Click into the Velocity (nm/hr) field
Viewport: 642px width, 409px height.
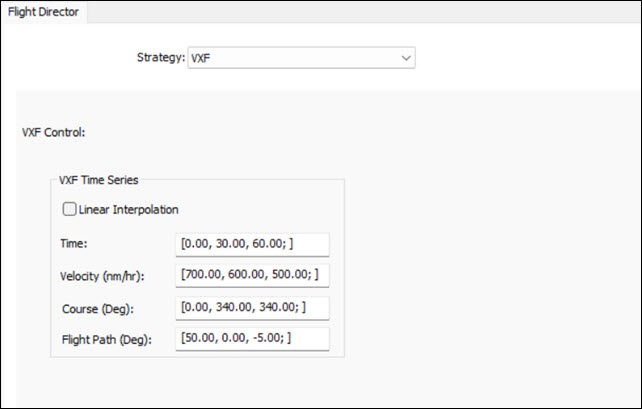click(x=252, y=274)
